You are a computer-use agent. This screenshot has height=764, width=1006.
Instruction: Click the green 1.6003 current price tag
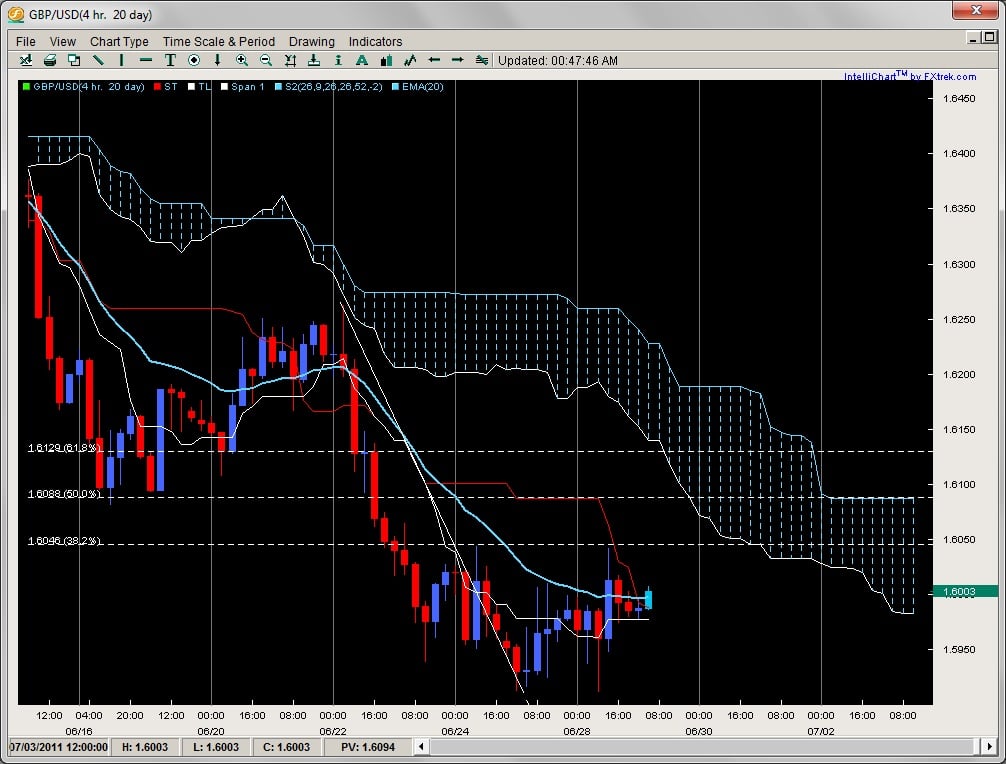pyautogui.click(x=963, y=591)
